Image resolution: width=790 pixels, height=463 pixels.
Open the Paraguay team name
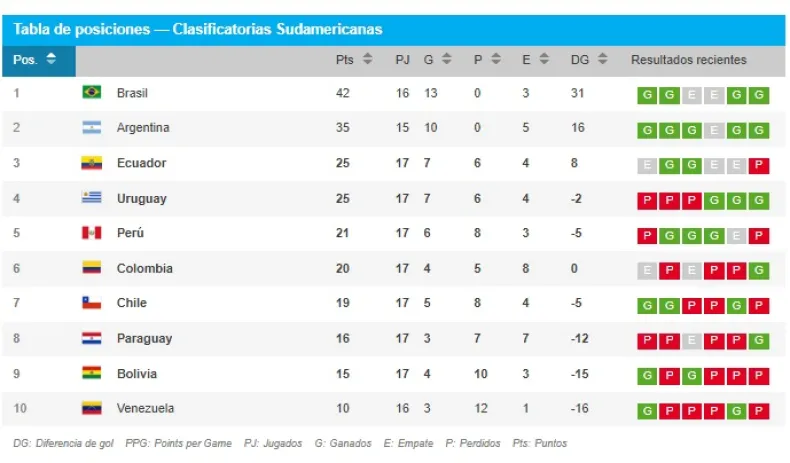pos(145,338)
